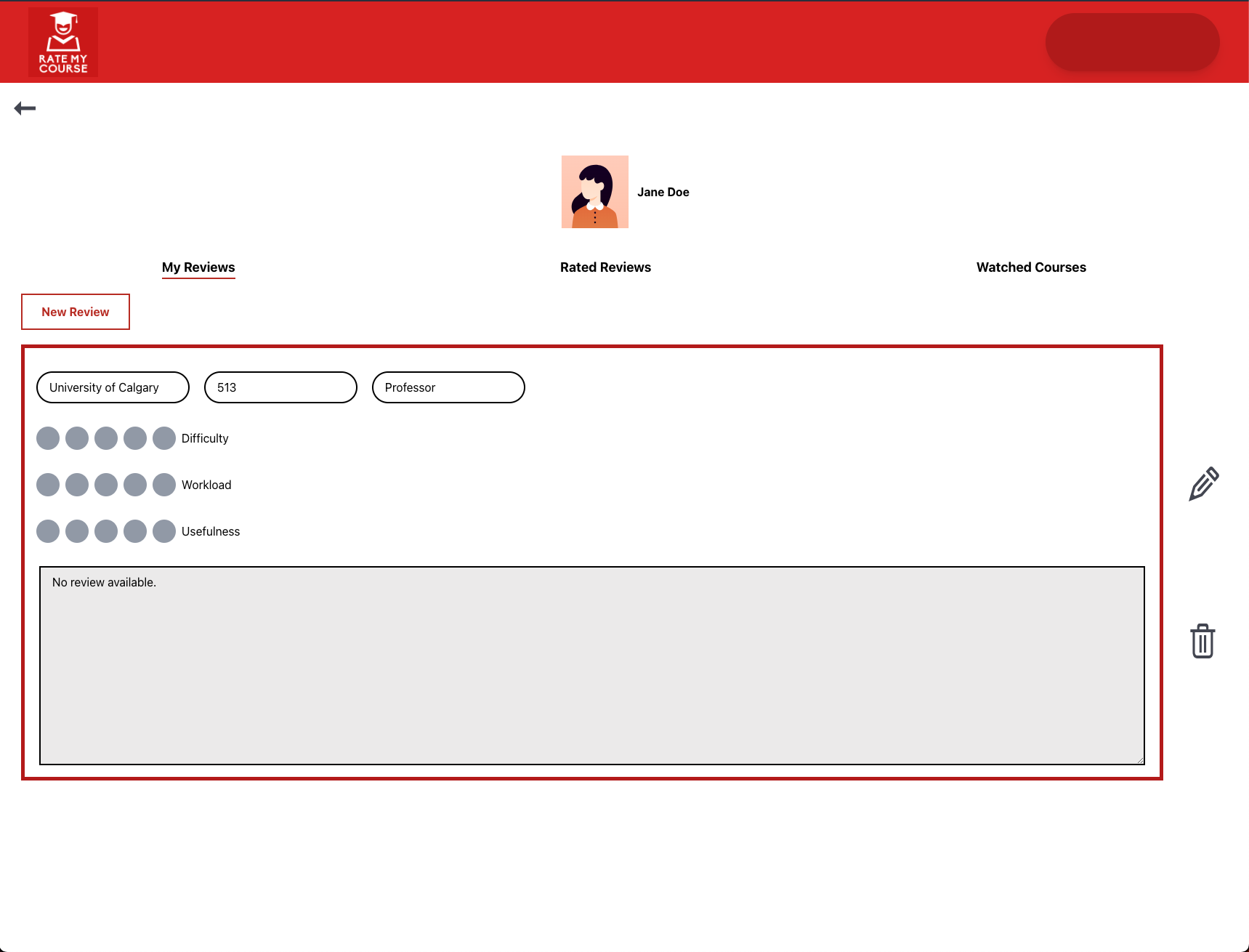Set Usefulness rating to second circle

pyautogui.click(x=77, y=531)
